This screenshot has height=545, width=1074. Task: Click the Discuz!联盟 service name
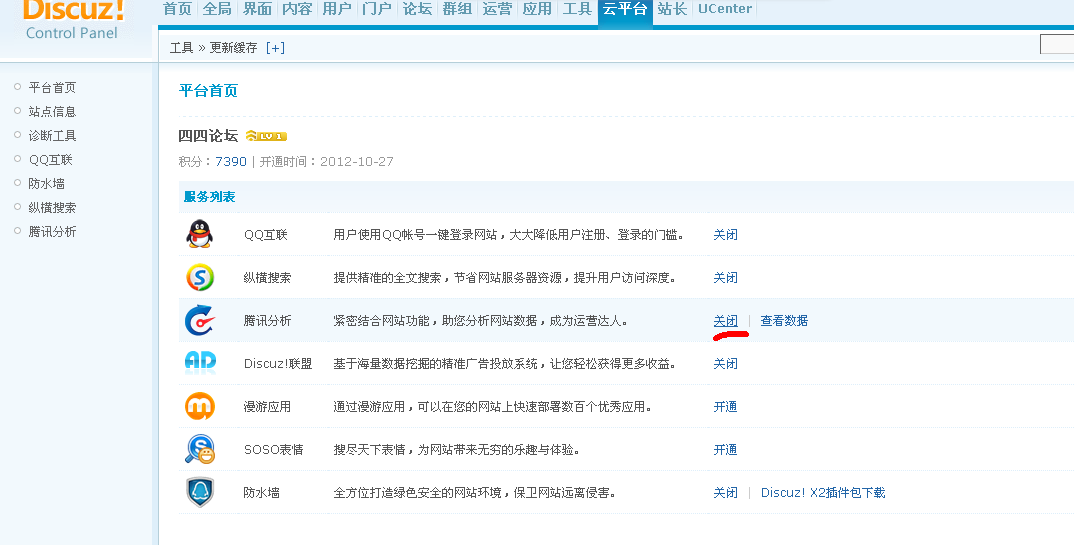[278, 364]
